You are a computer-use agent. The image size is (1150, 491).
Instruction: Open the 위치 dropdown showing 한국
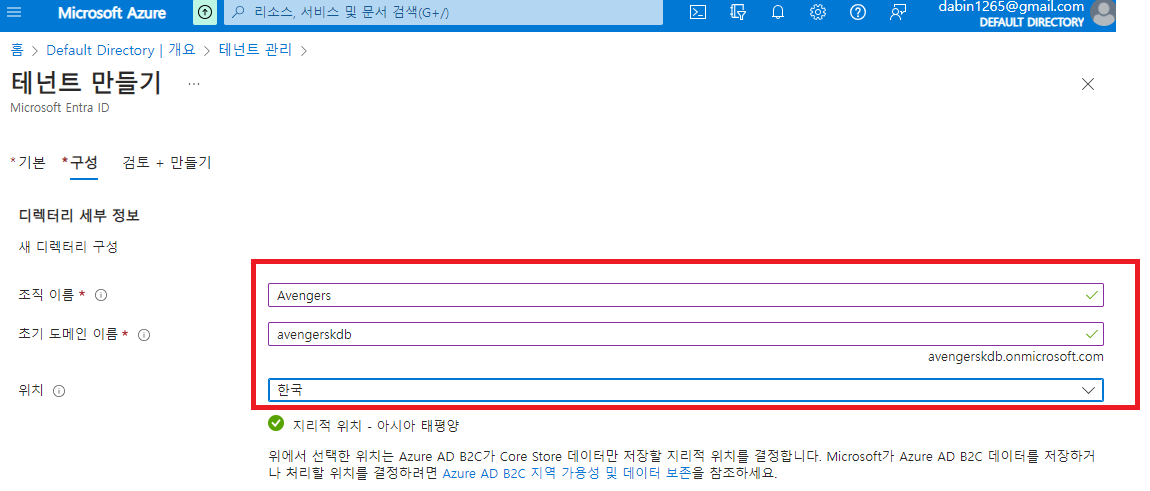685,390
